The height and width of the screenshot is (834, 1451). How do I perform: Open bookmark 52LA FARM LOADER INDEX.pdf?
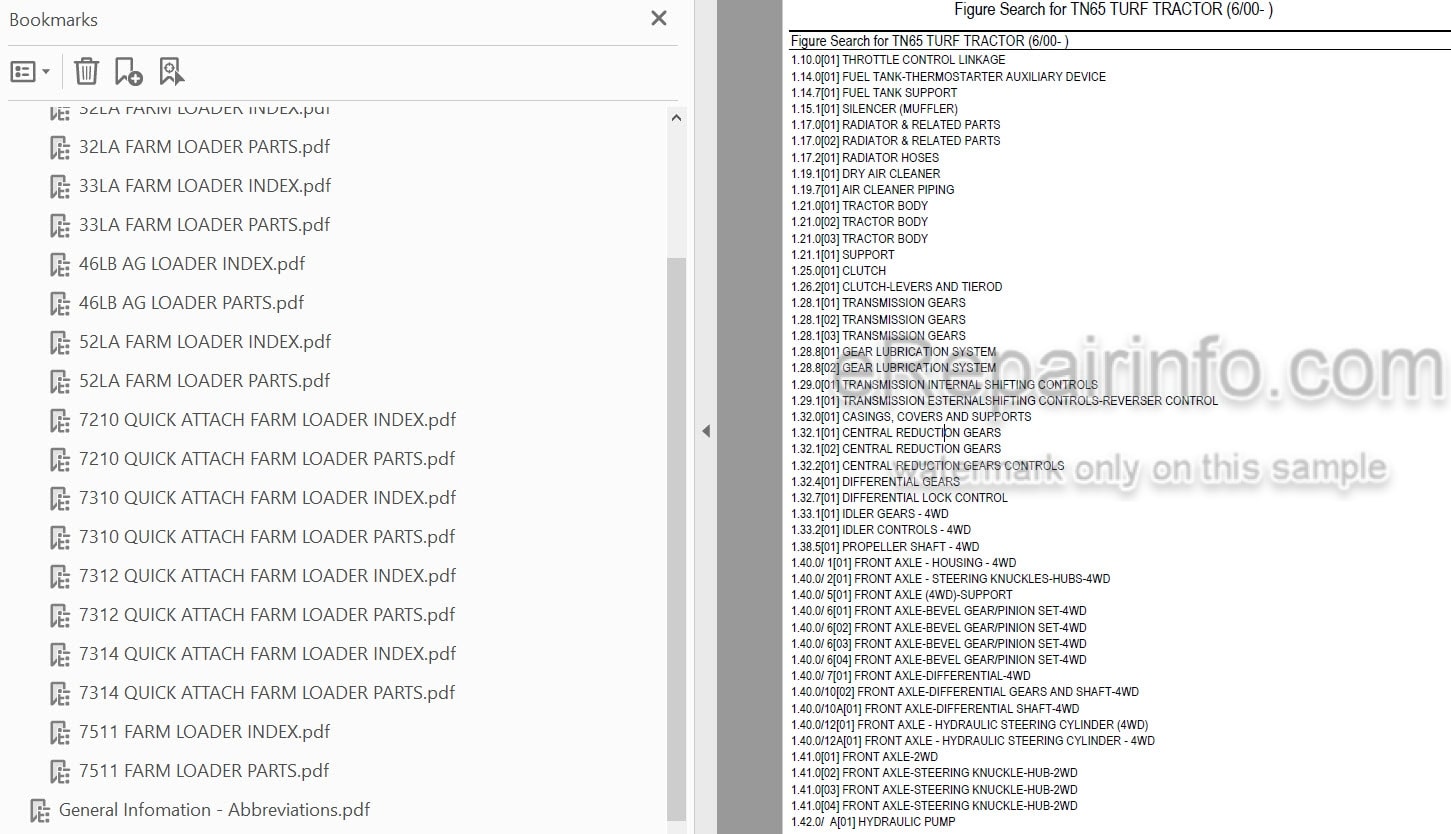click(205, 342)
